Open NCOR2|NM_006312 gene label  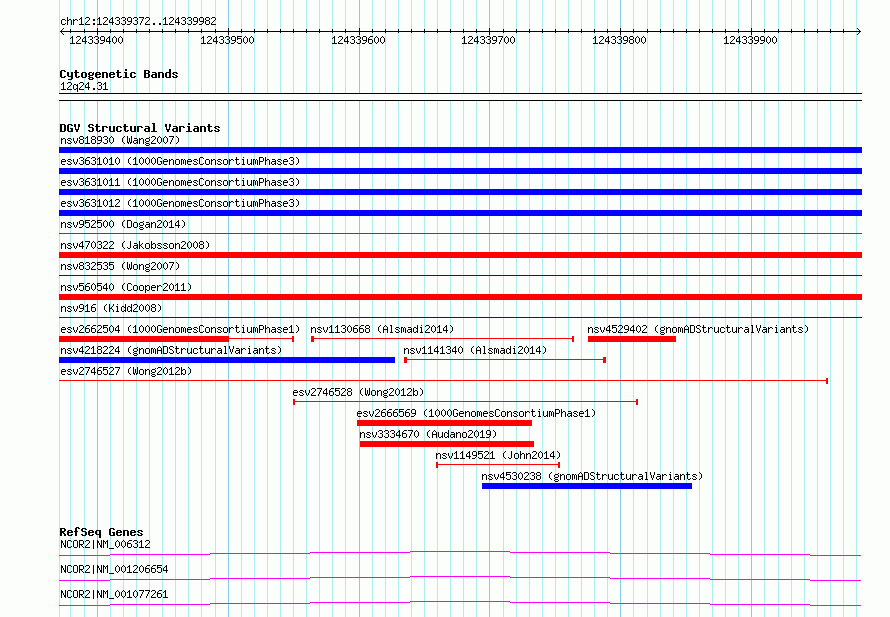pyautogui.click(x=106, y=544)
